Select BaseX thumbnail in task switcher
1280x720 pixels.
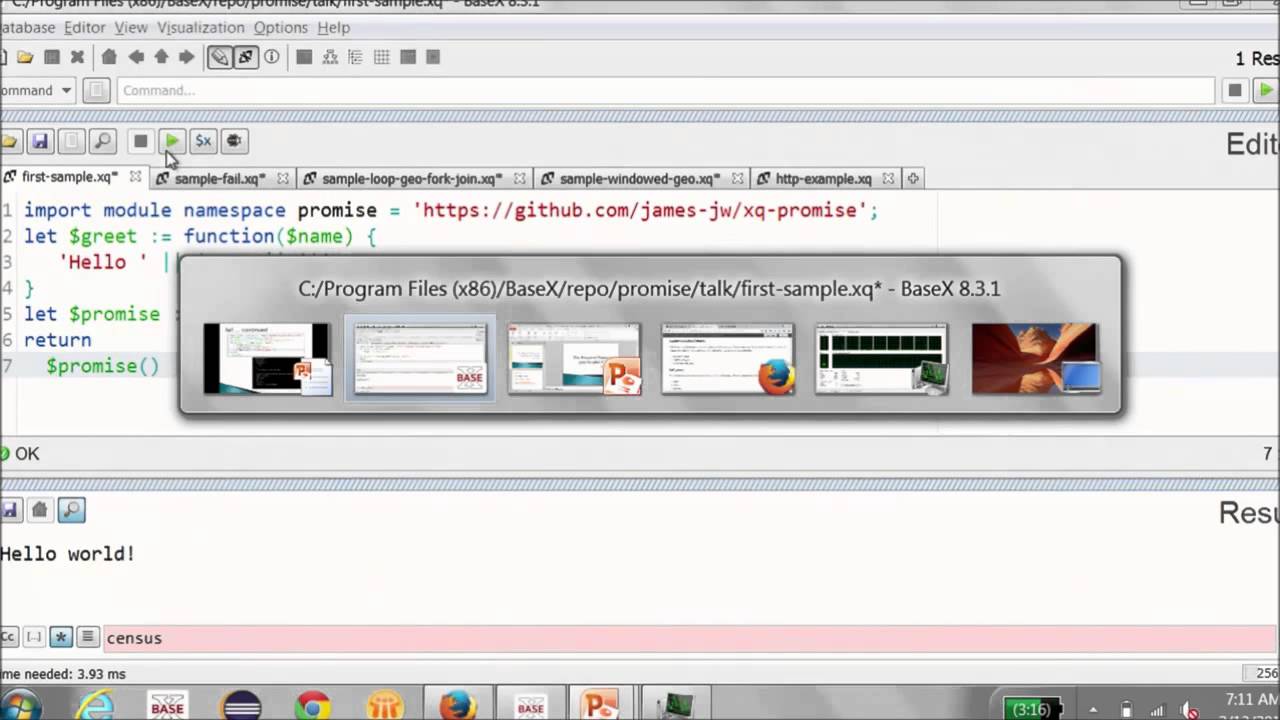click(420, 358)
